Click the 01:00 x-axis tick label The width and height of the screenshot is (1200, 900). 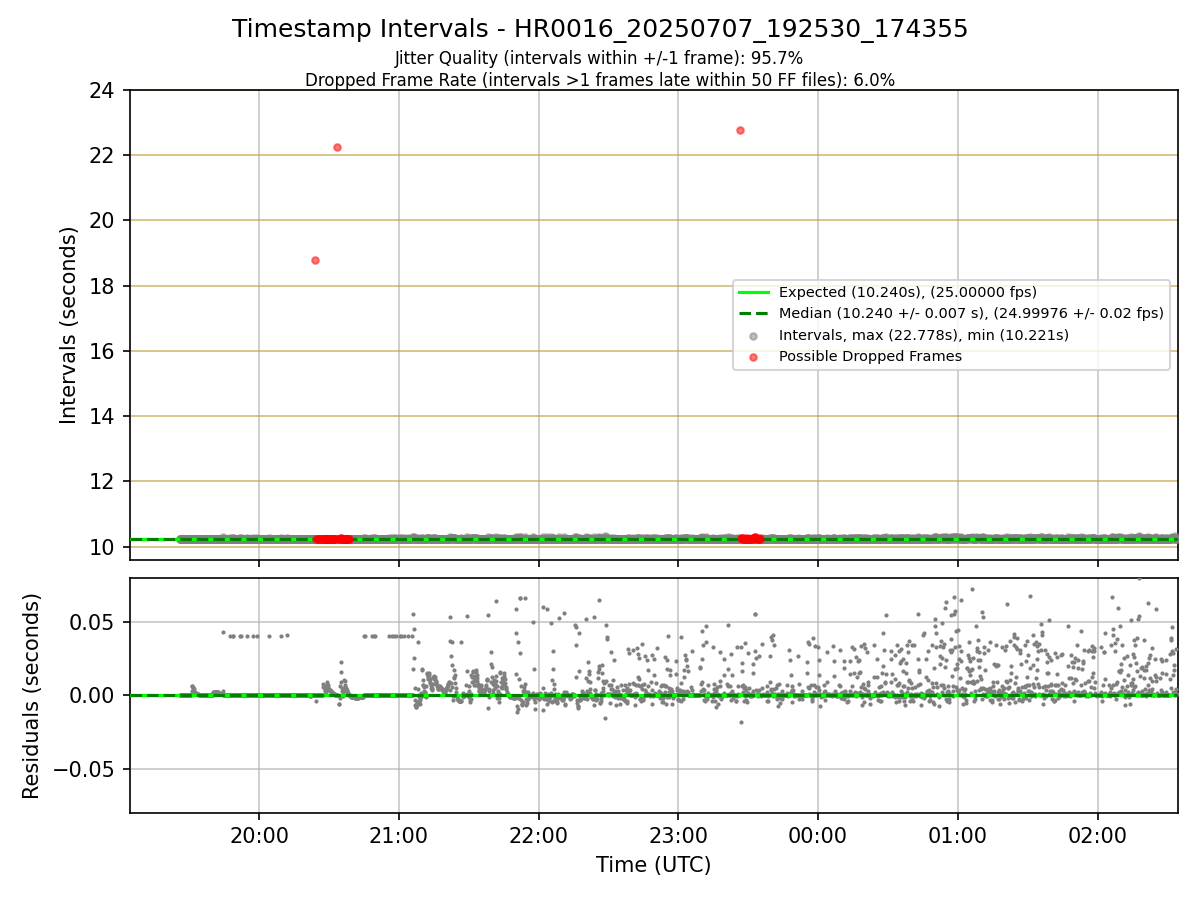point(958,834)
